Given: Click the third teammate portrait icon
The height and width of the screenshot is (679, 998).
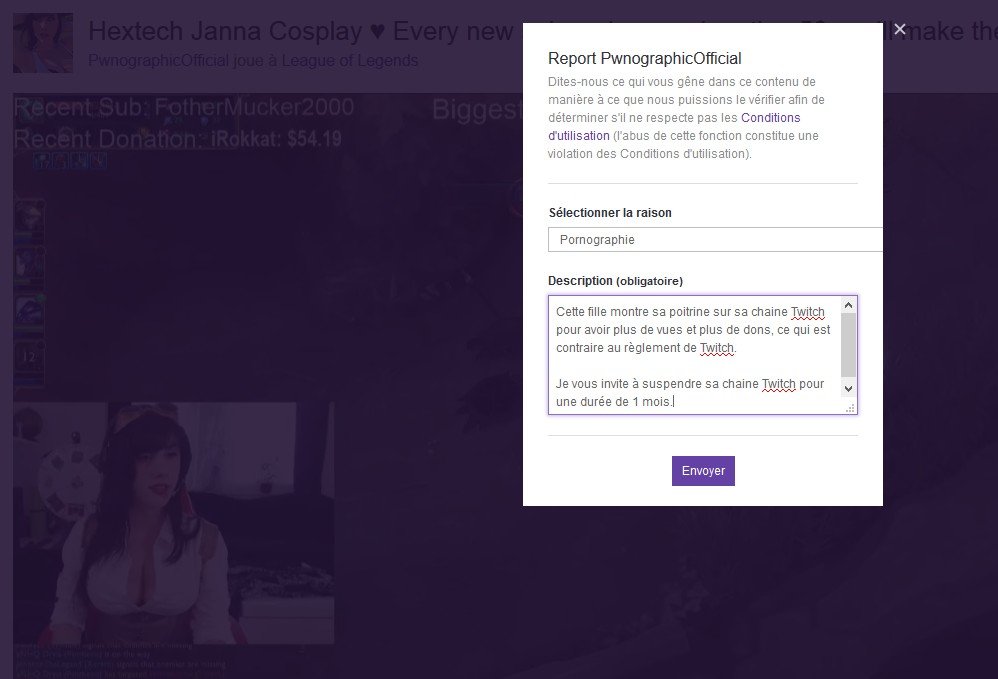Looking at the screenshot, I should (29, 314).
